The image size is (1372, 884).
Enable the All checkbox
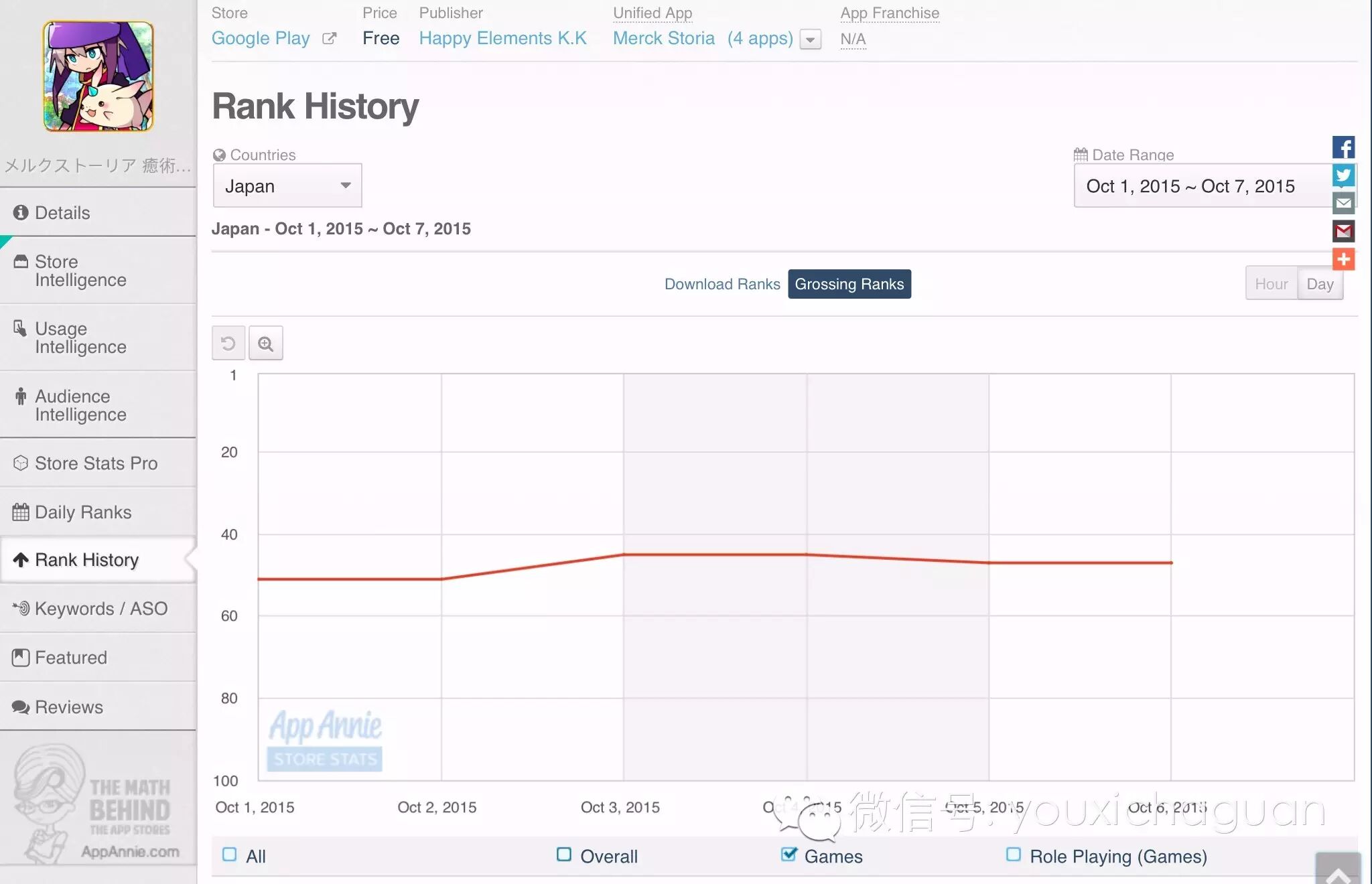pos(230,855)
